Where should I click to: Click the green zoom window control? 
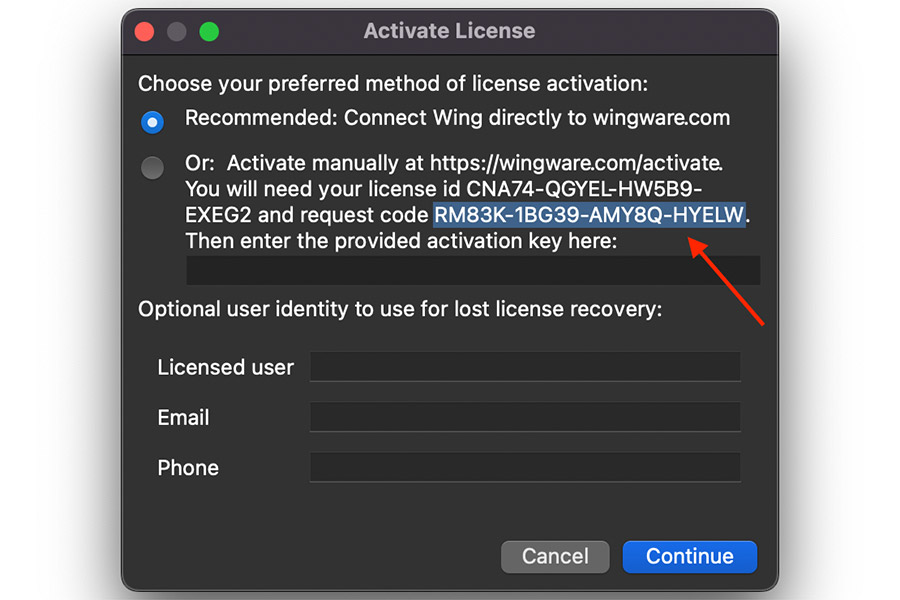208,31
